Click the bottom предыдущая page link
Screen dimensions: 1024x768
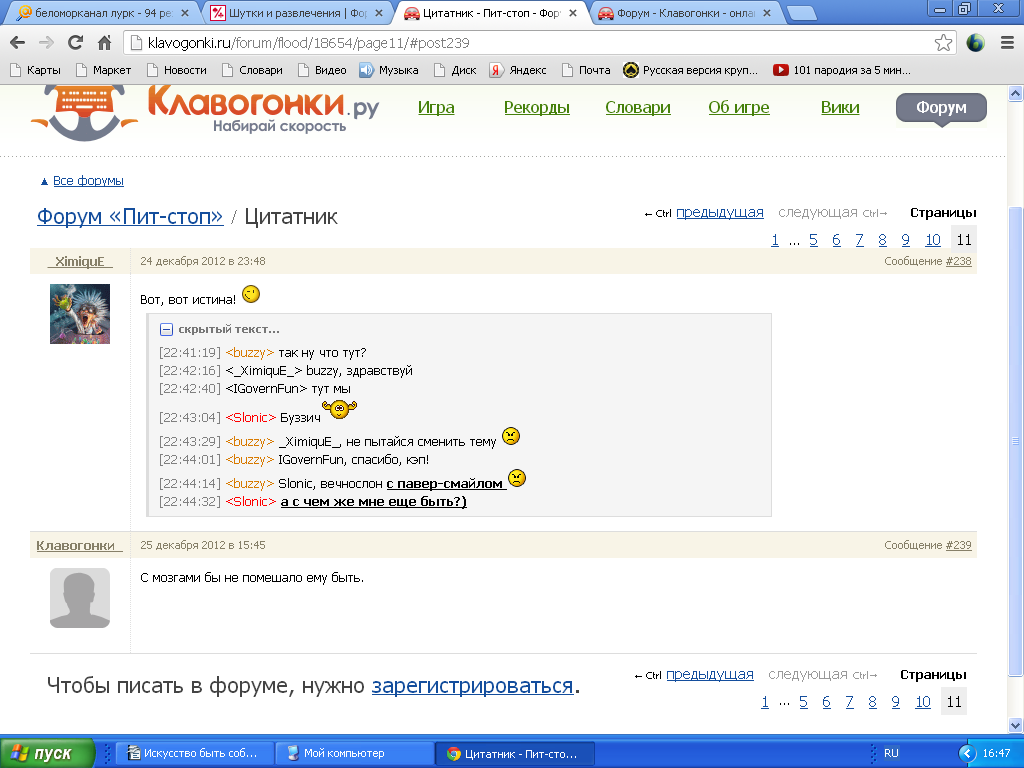pos(710,675)
